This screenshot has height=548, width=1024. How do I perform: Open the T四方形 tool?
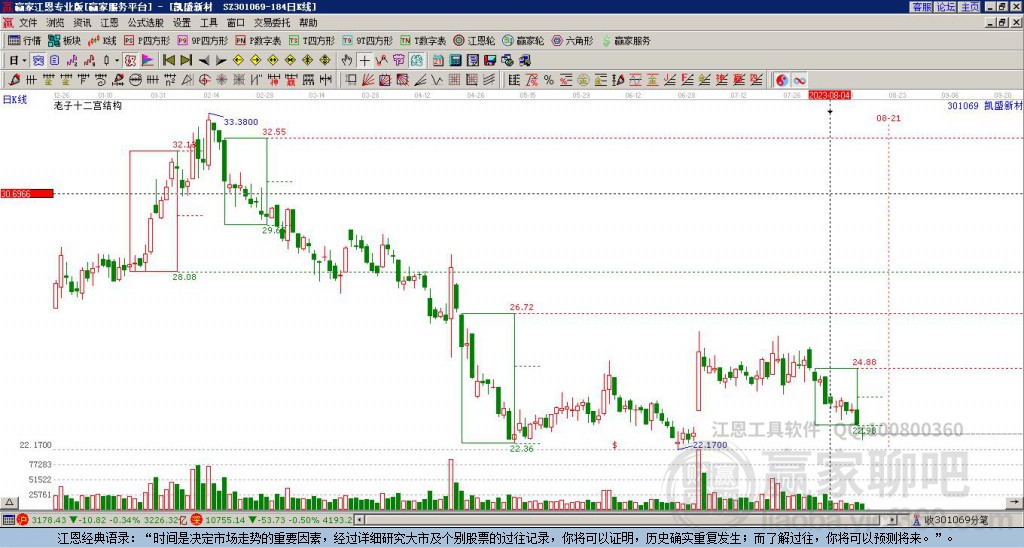pos(312,40)
